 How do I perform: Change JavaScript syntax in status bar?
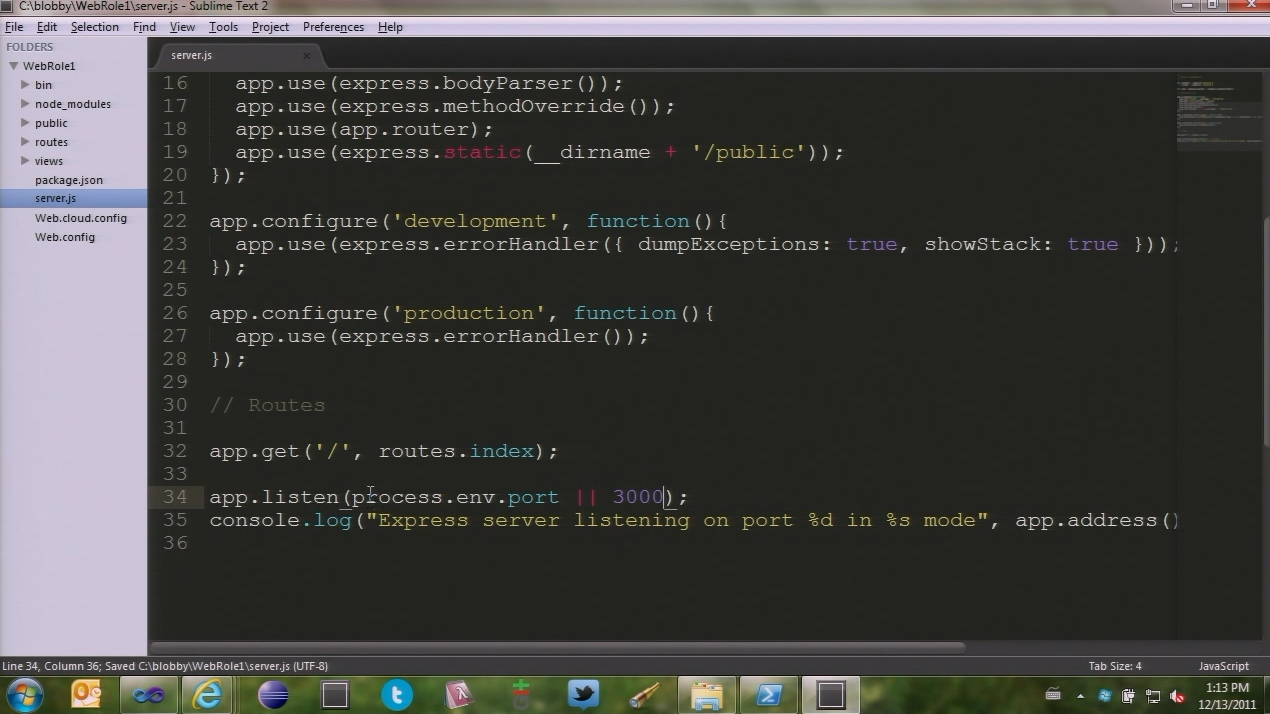(1223, 666)
